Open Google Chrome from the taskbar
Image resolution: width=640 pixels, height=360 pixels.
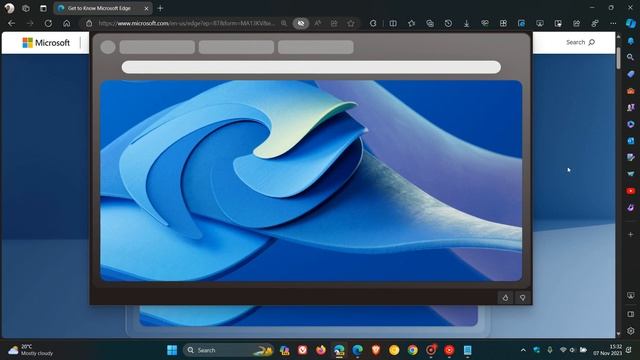point(413,350)
